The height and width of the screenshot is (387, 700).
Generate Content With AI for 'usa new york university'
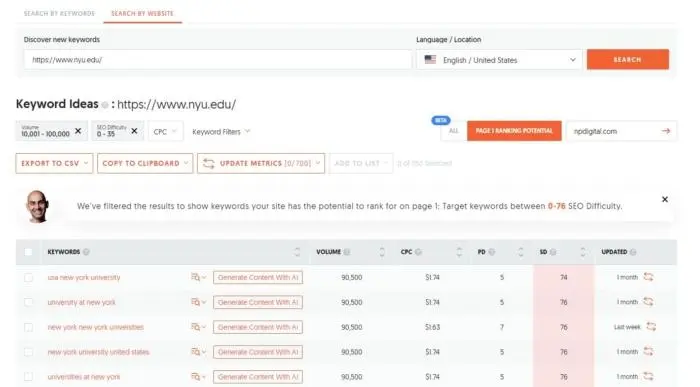click(x=258, y=277)
